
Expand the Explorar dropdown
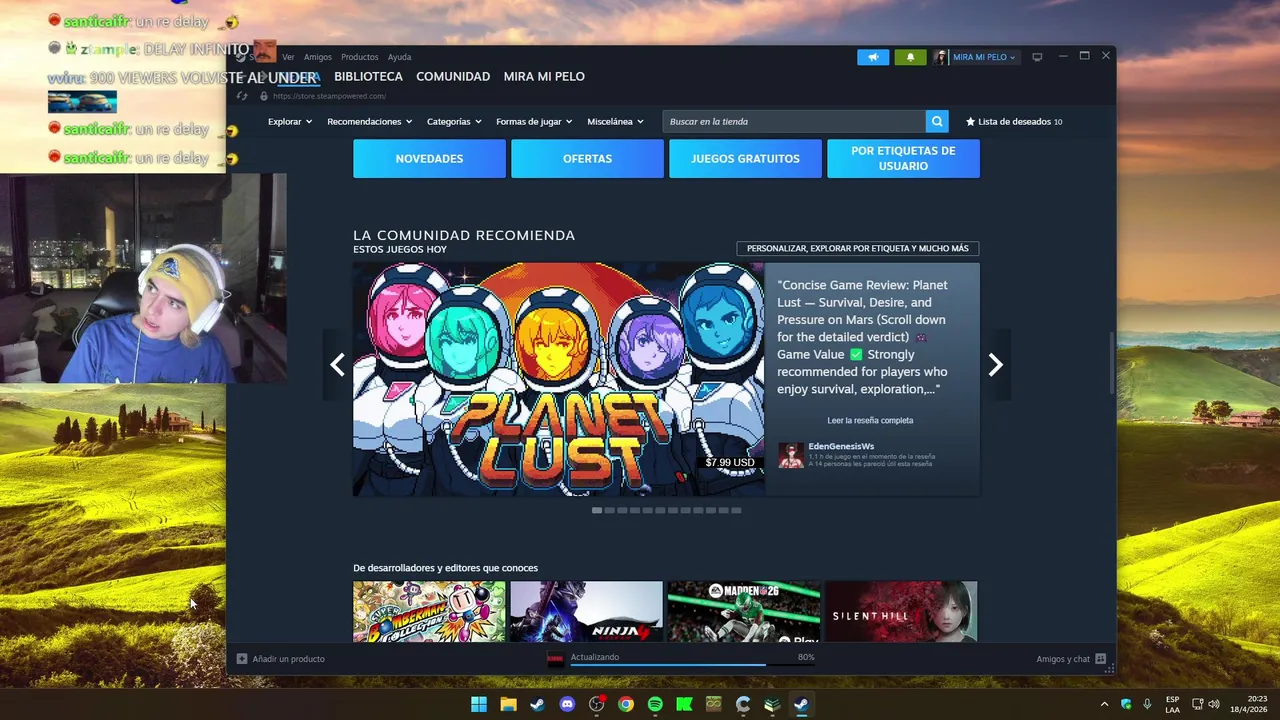point(290,121)
